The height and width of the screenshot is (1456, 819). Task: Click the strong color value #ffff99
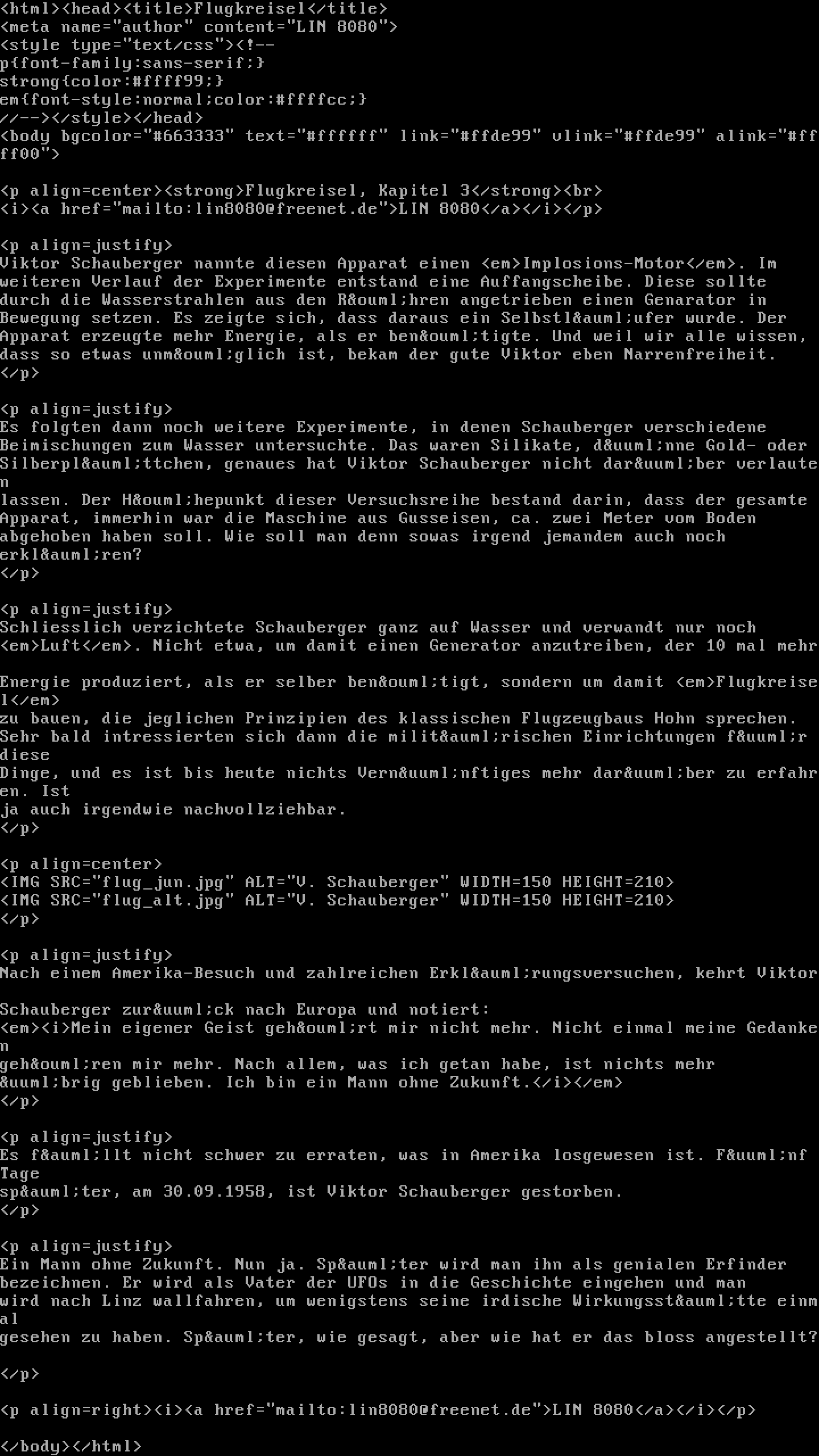[x=168, y=81]
